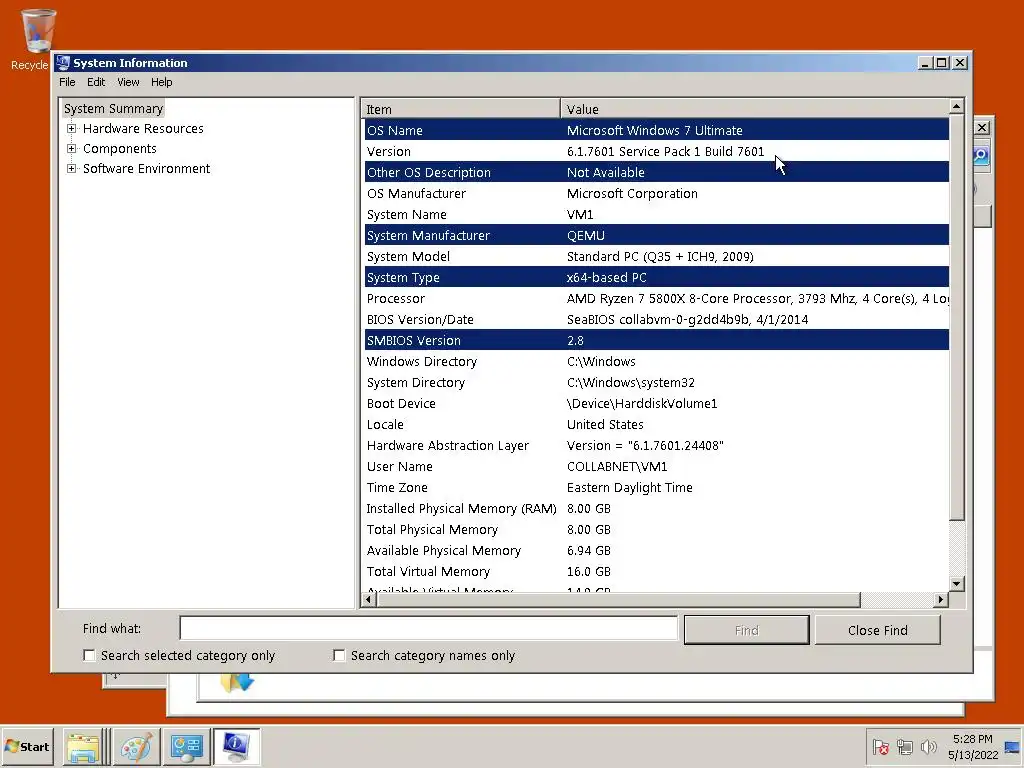
Task: Open Control Panel taskbar icon
Action: tap(186, 747)
